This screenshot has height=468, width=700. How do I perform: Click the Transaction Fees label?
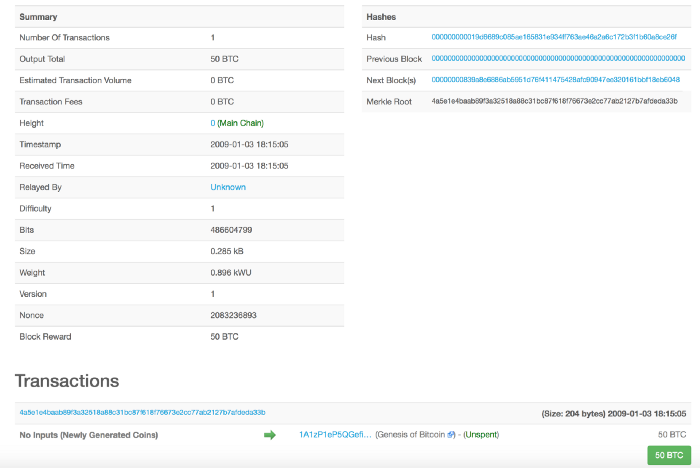point(51,102)
